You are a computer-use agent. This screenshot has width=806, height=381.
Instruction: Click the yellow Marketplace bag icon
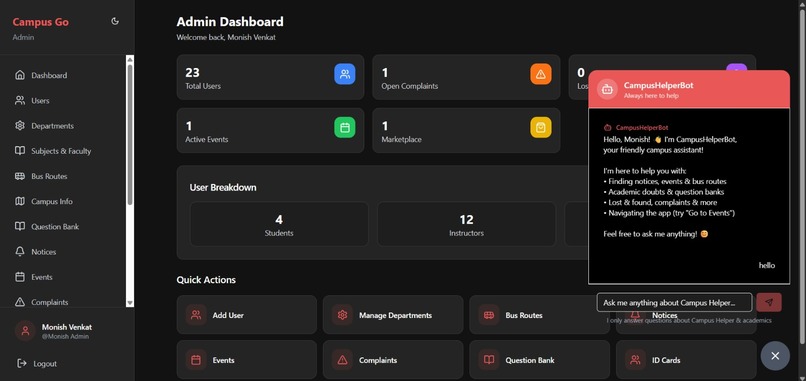tap(541, 128)
